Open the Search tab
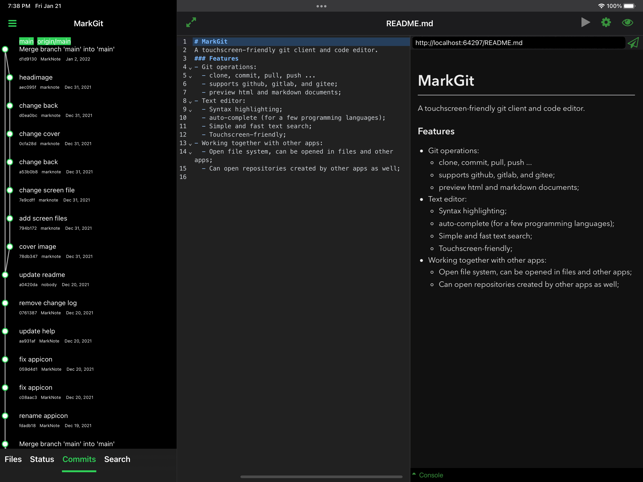Image resolution: width=643 pixels, height=482 pixels. point(117,459)
